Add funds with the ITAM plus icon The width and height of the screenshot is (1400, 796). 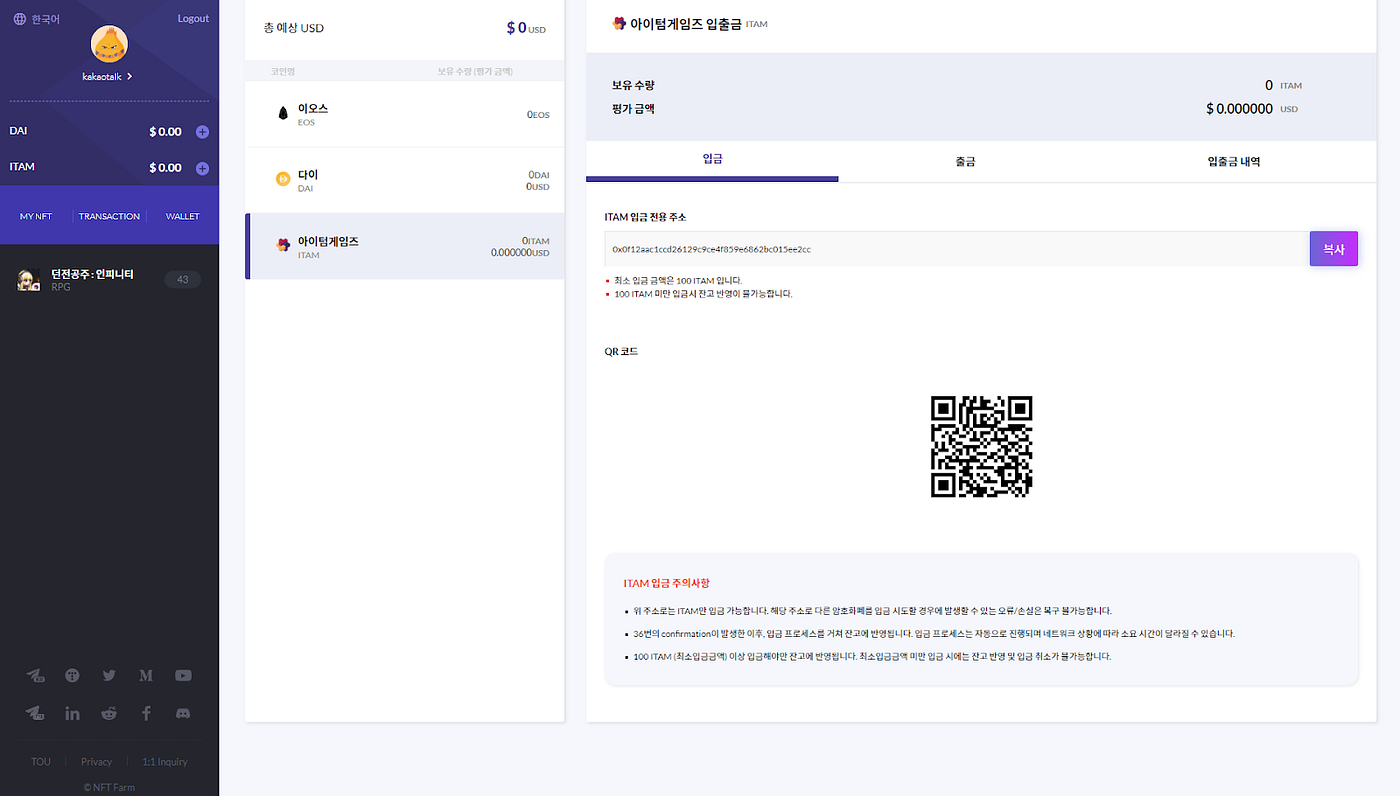tap(202, 168)
